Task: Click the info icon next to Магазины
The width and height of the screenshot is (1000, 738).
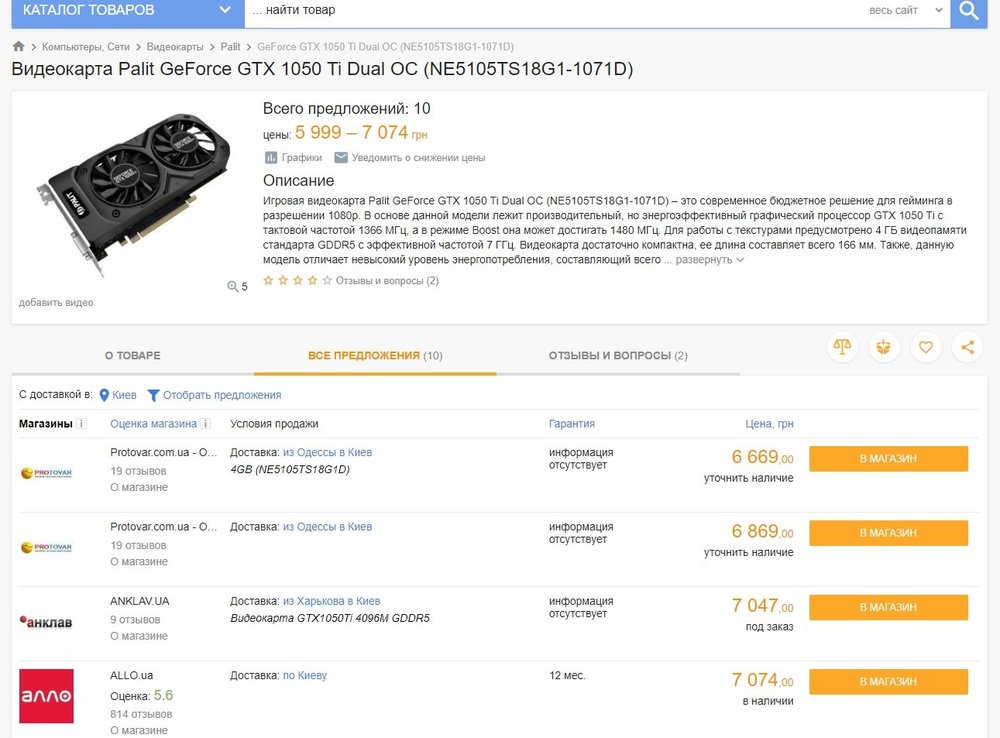Action: [x=82, y=424]
